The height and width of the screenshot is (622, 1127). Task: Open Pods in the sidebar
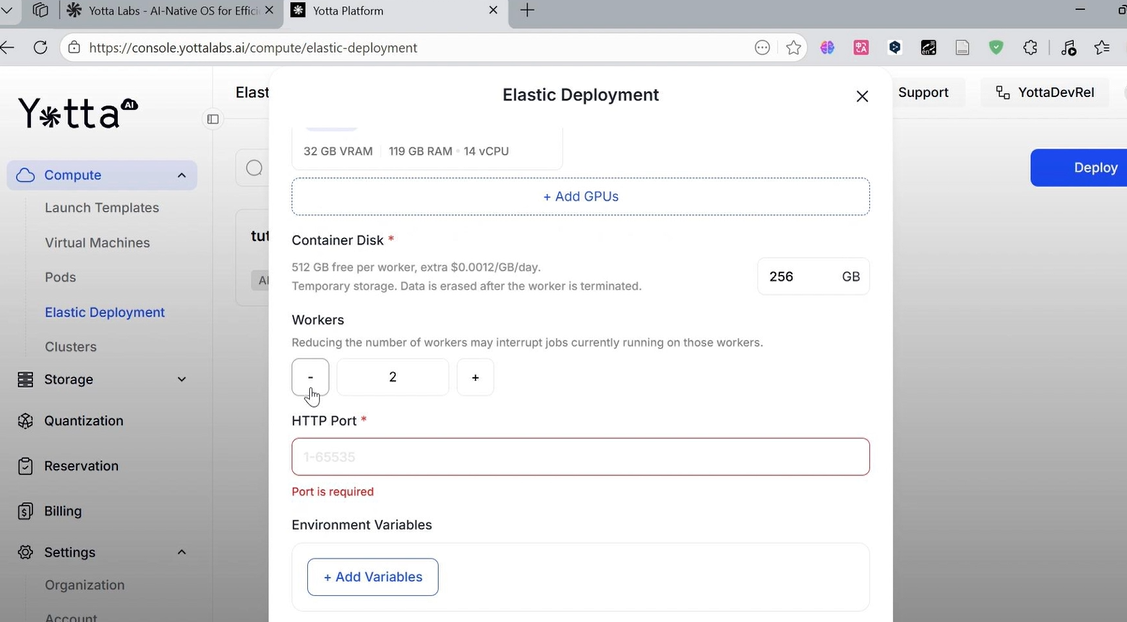(60, 277)
